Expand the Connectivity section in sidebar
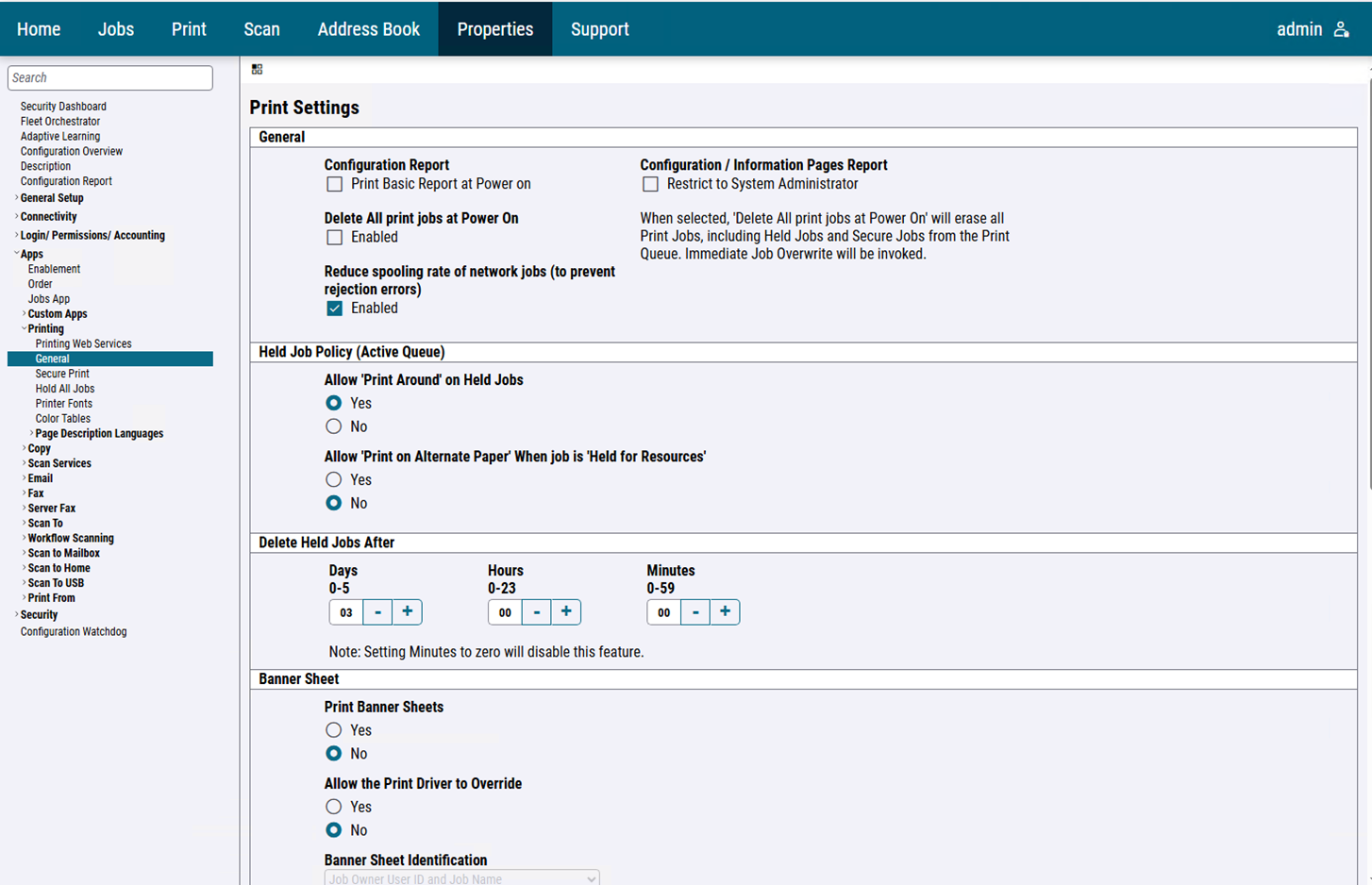Screen dimensions: 1372x885 47,216
